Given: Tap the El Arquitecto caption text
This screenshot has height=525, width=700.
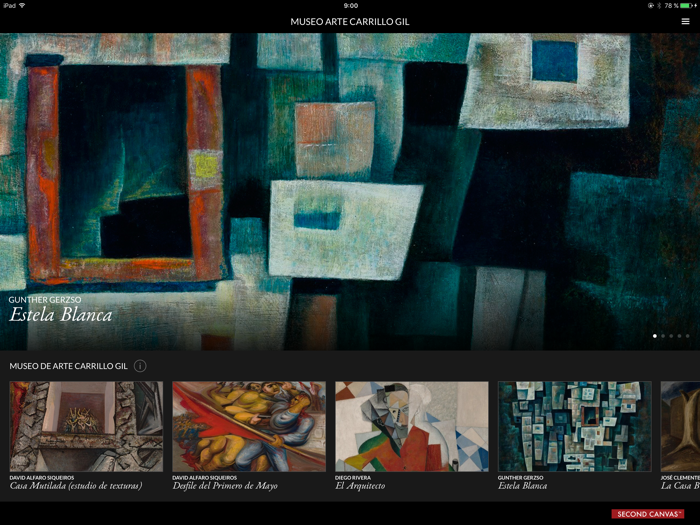Looking at the screenshot, I should [360, 486].
